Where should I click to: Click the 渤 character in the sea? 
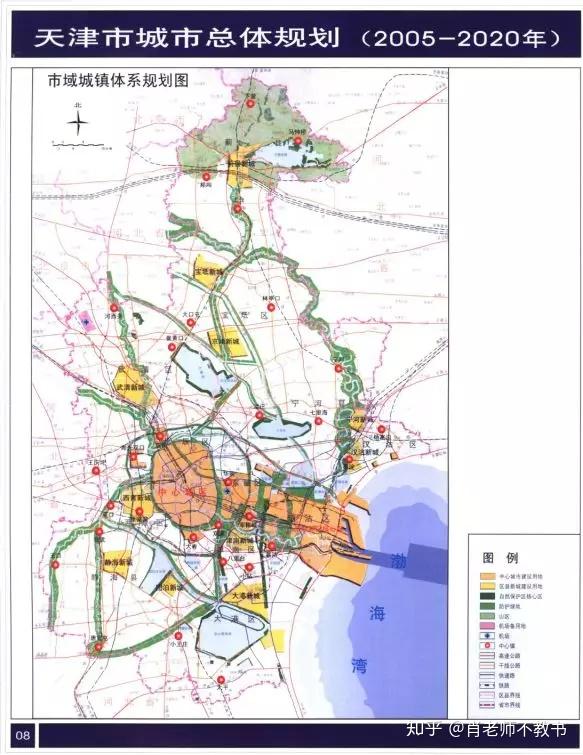click(398, 561)
